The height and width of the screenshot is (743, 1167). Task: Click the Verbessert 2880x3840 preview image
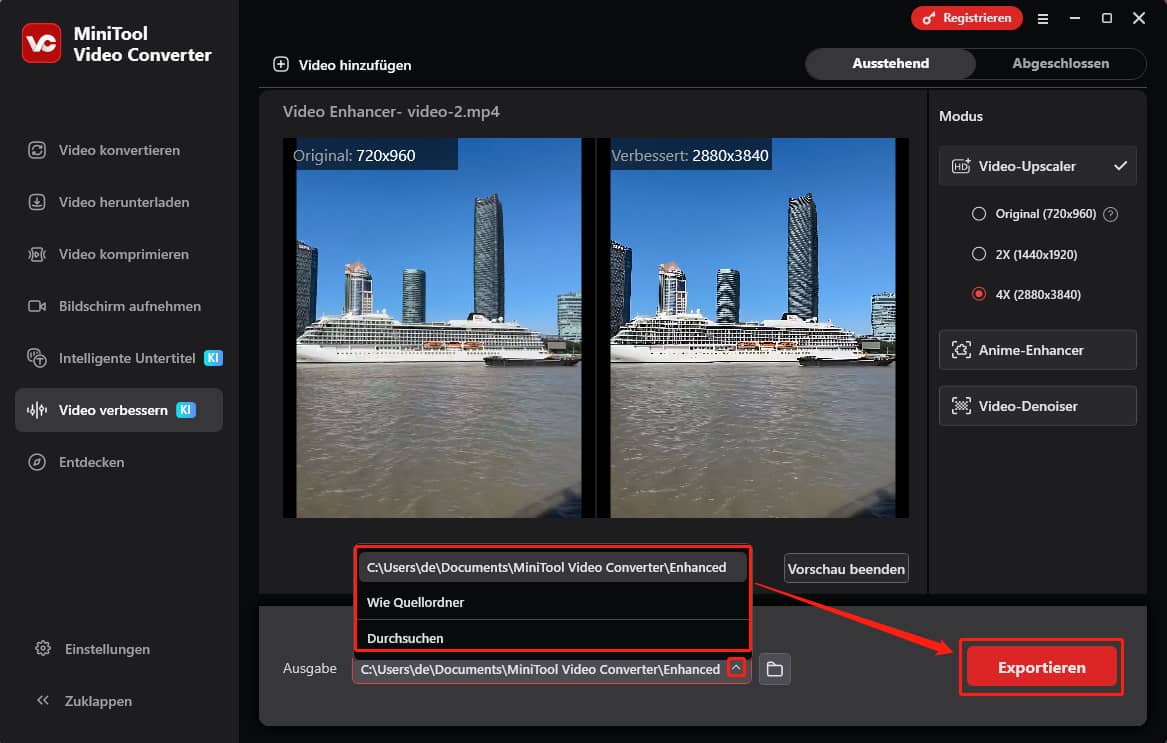752,328
